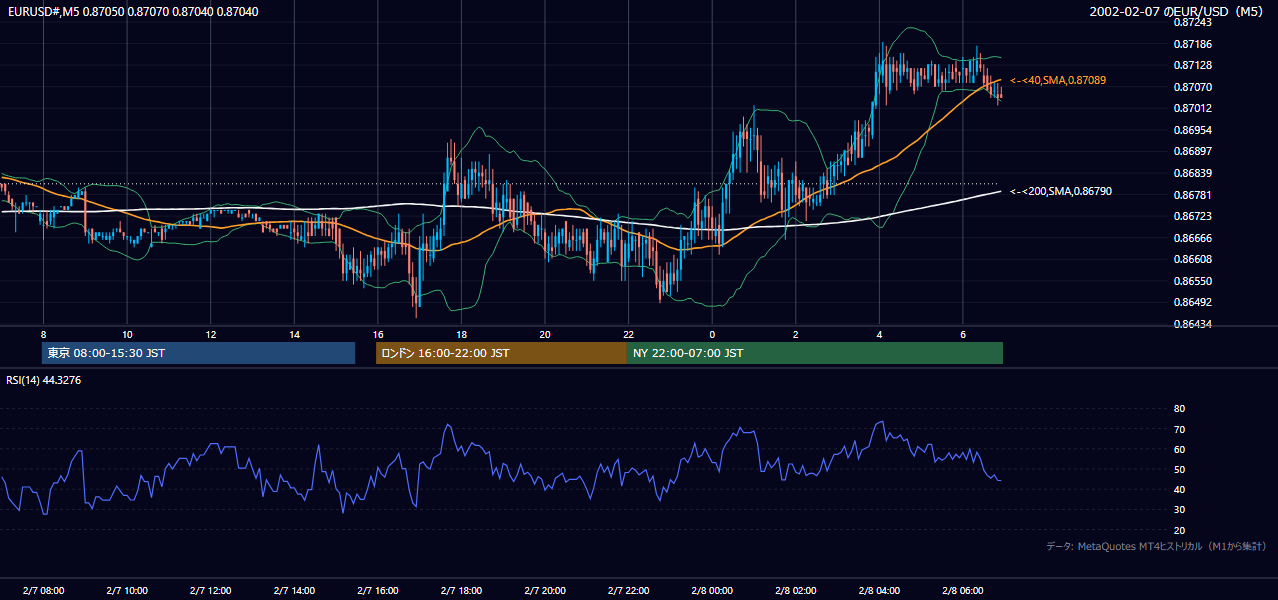The height and width of the screenshot is (600, 1278).
Task: Click hour label 22 under the price chart
Action: tap(629, 334)
